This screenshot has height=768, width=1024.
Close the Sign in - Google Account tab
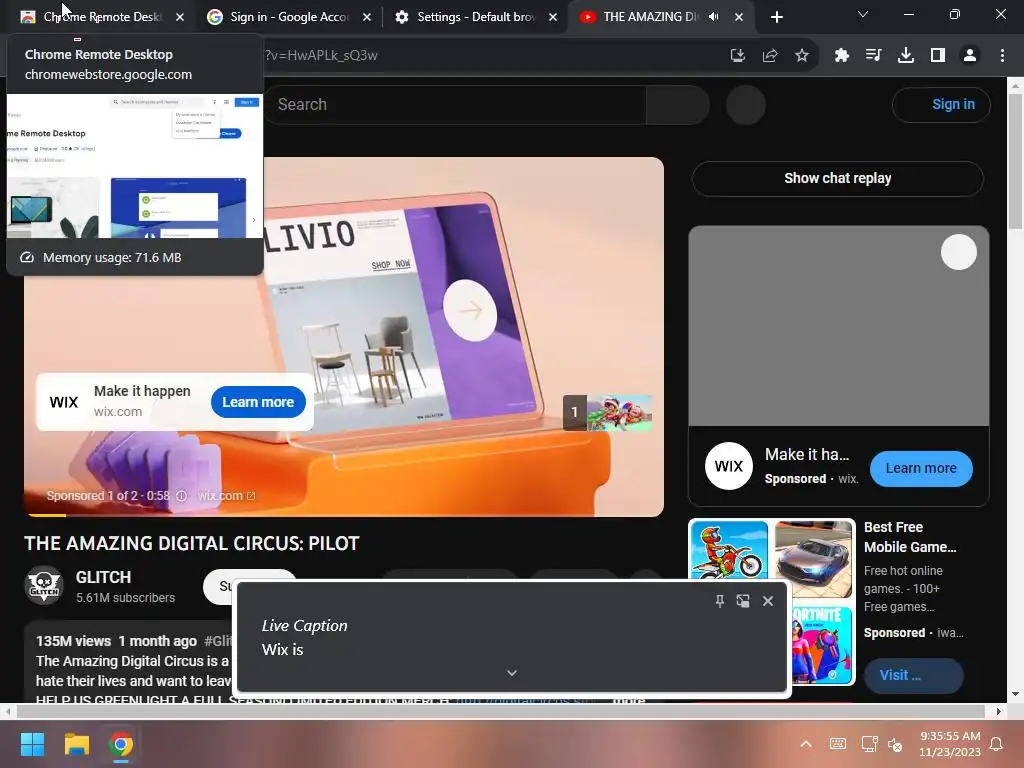pyautogui.click(x=367, y=17)
